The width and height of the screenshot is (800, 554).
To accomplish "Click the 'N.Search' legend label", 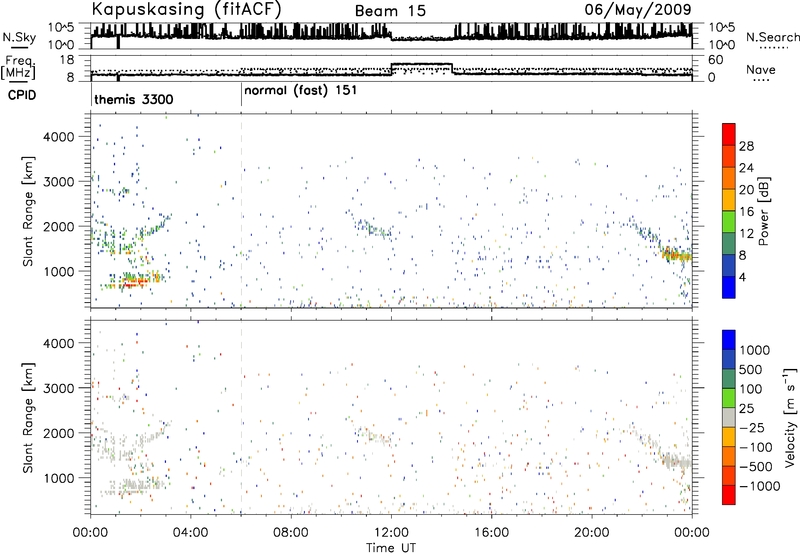I will 772,37.
